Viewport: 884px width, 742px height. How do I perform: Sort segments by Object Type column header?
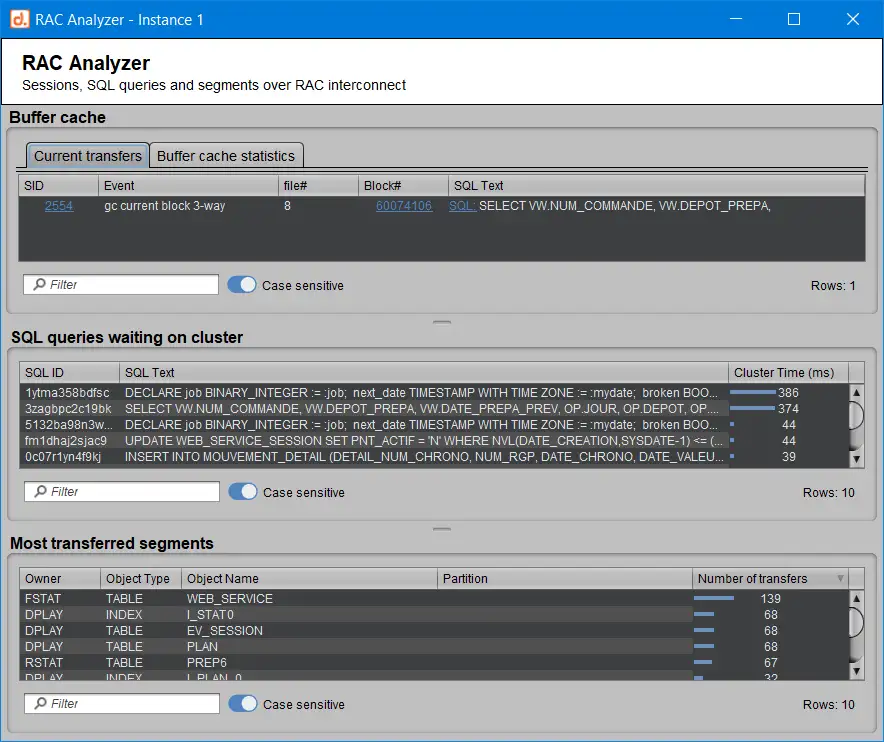tap(141, 578)
